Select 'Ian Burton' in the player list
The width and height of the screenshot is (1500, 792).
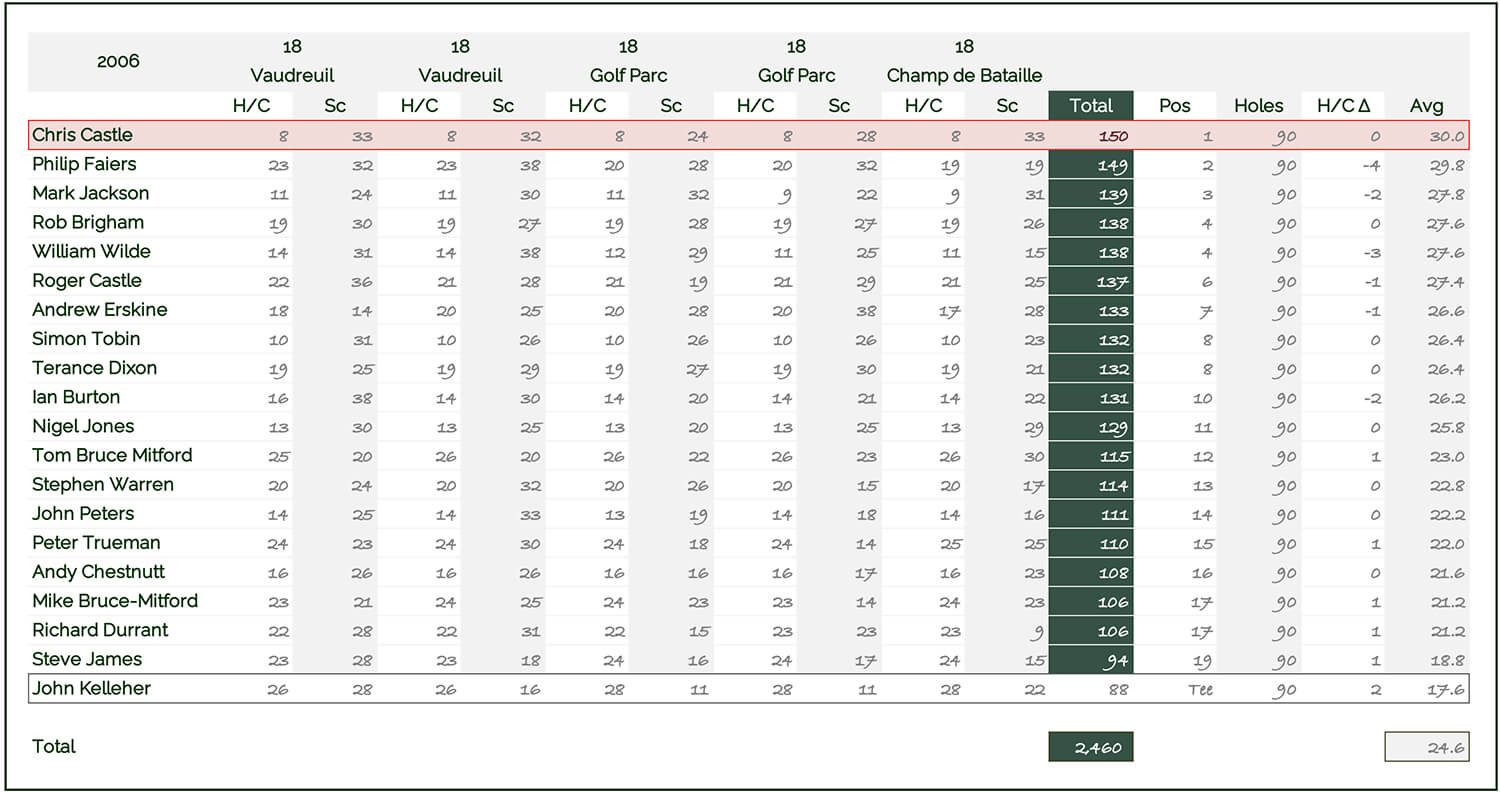tap(76, 396)
